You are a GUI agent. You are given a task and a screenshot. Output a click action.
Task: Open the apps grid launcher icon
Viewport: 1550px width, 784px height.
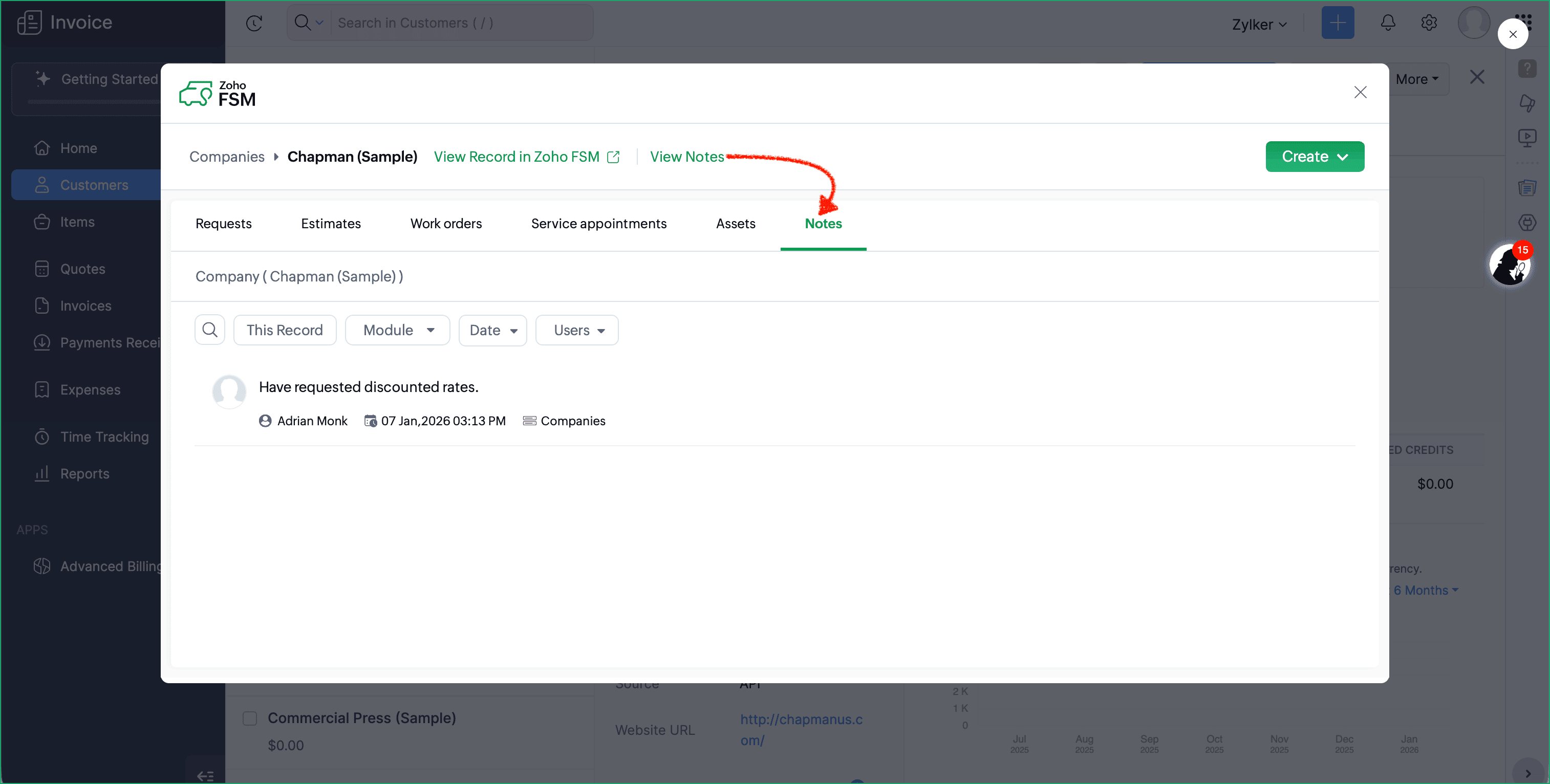(x=1530, y=18)
